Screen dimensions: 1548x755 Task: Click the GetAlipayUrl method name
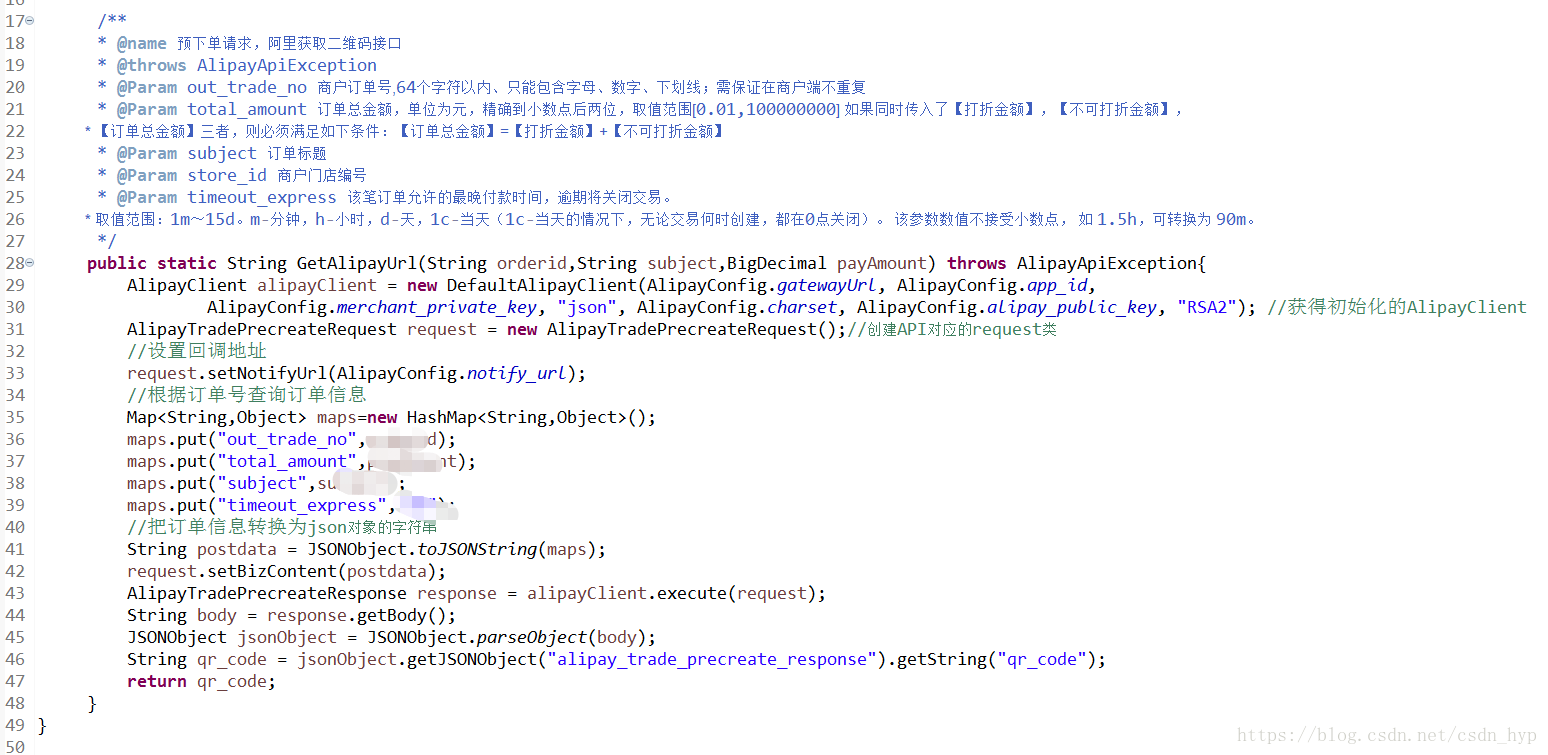[357, 263]
